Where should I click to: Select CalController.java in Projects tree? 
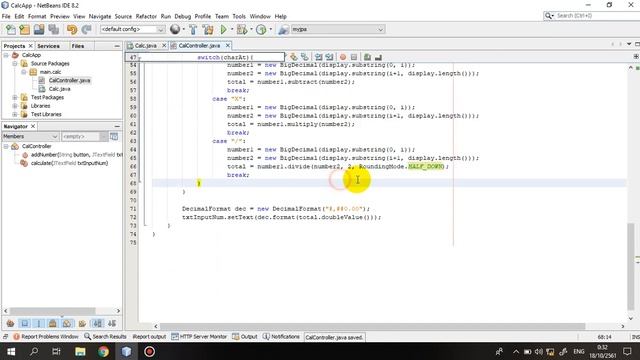pos(69,80)
